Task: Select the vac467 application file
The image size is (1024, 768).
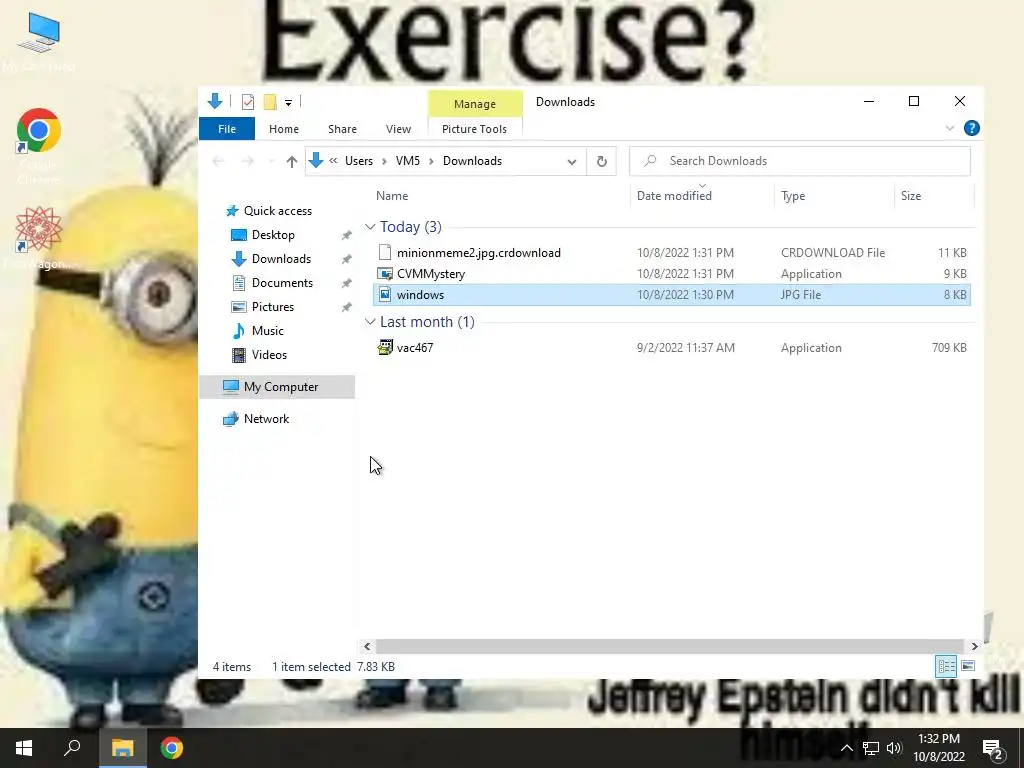Action: [671, 347]
